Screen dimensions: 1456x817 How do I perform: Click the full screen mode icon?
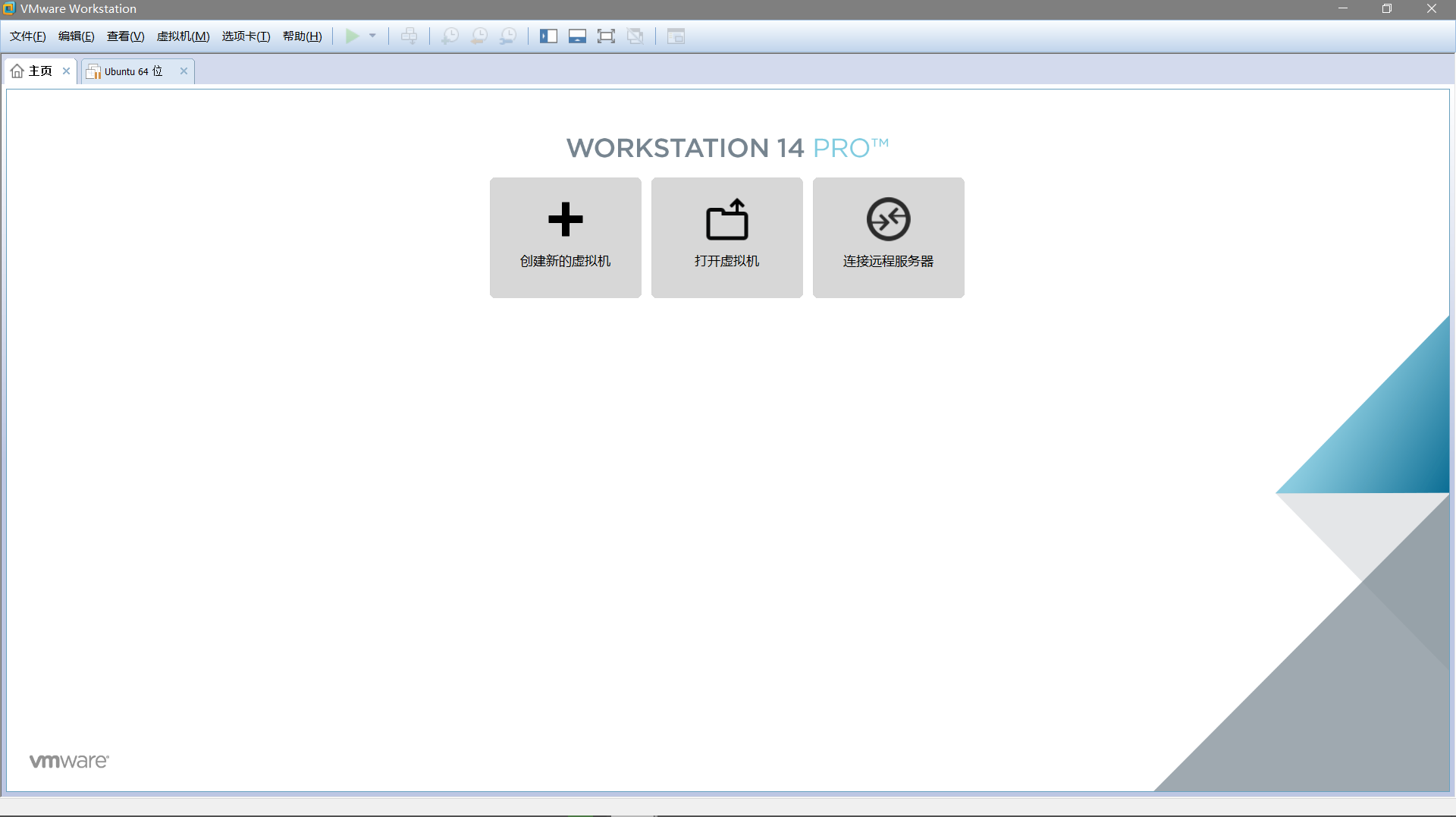click(606, 36)
